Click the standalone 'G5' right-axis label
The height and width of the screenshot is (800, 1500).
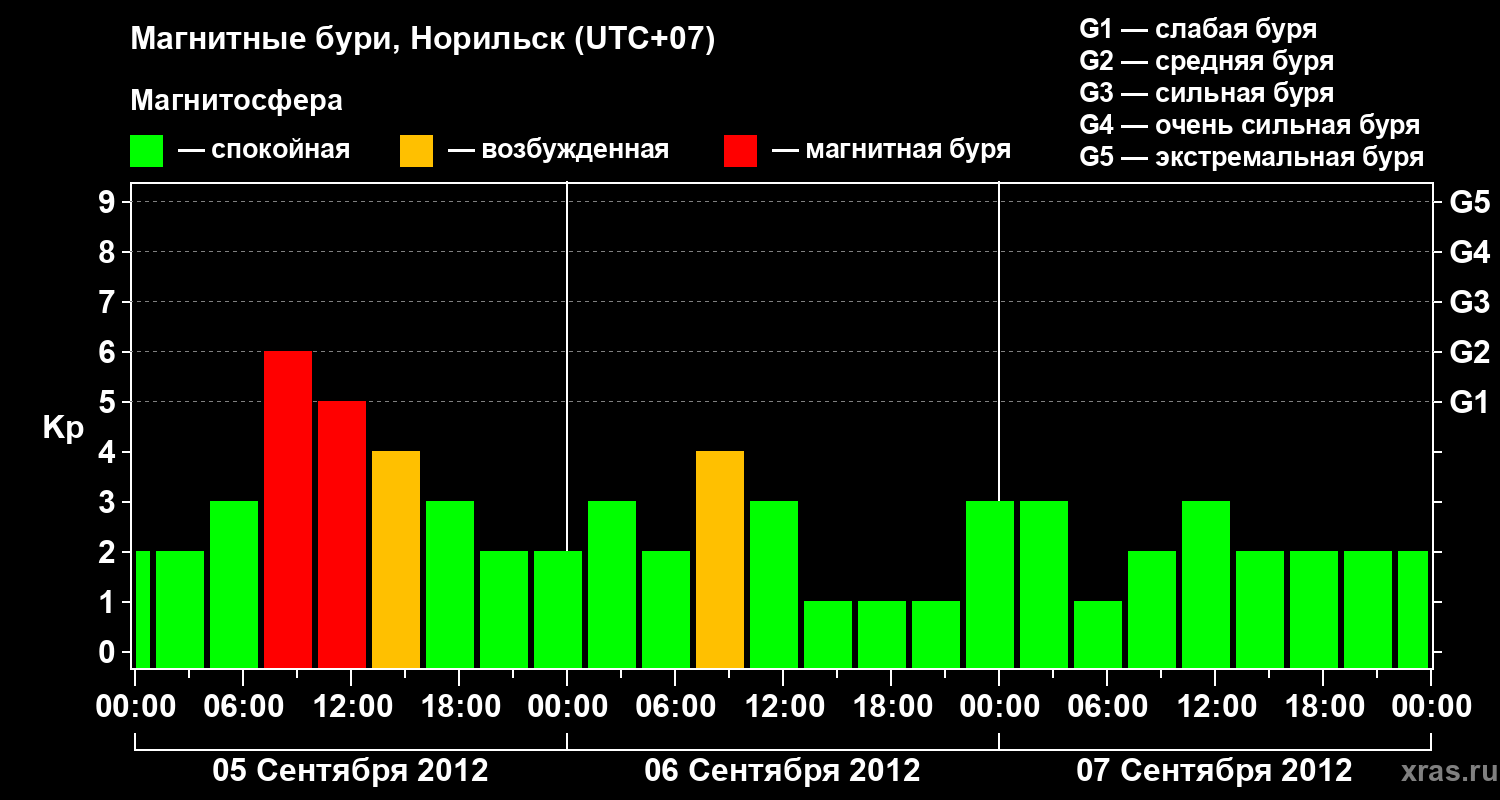click(1469, 202)
